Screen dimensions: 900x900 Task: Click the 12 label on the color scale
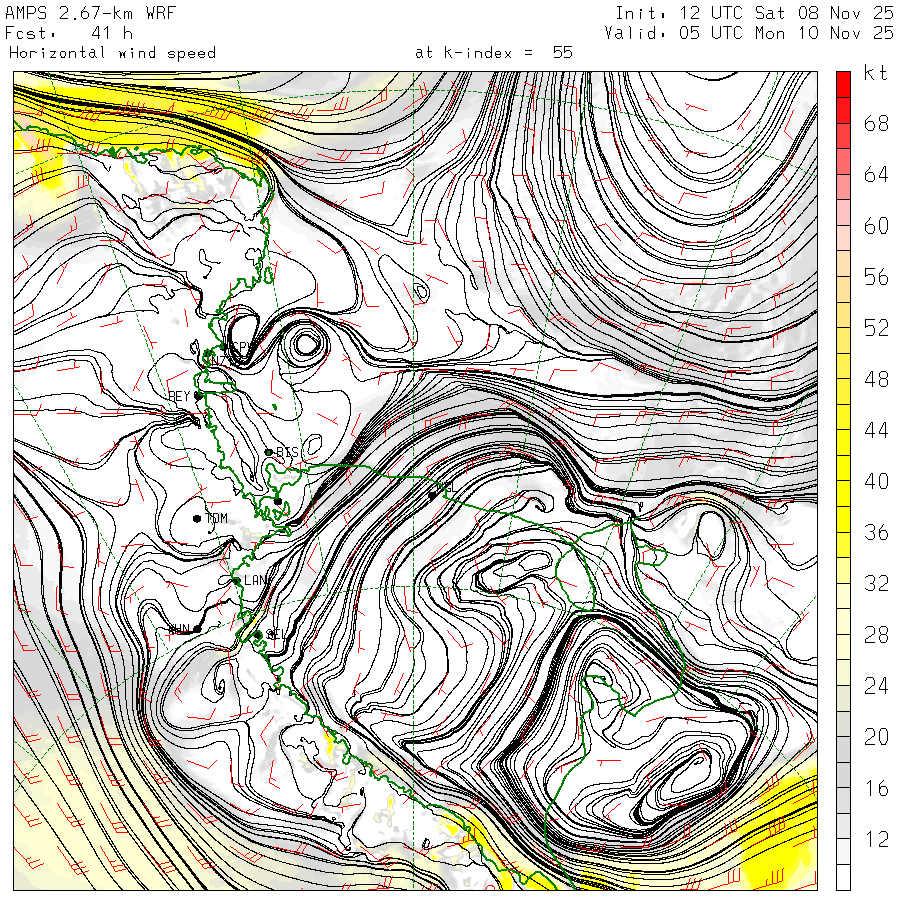(876, 840)
